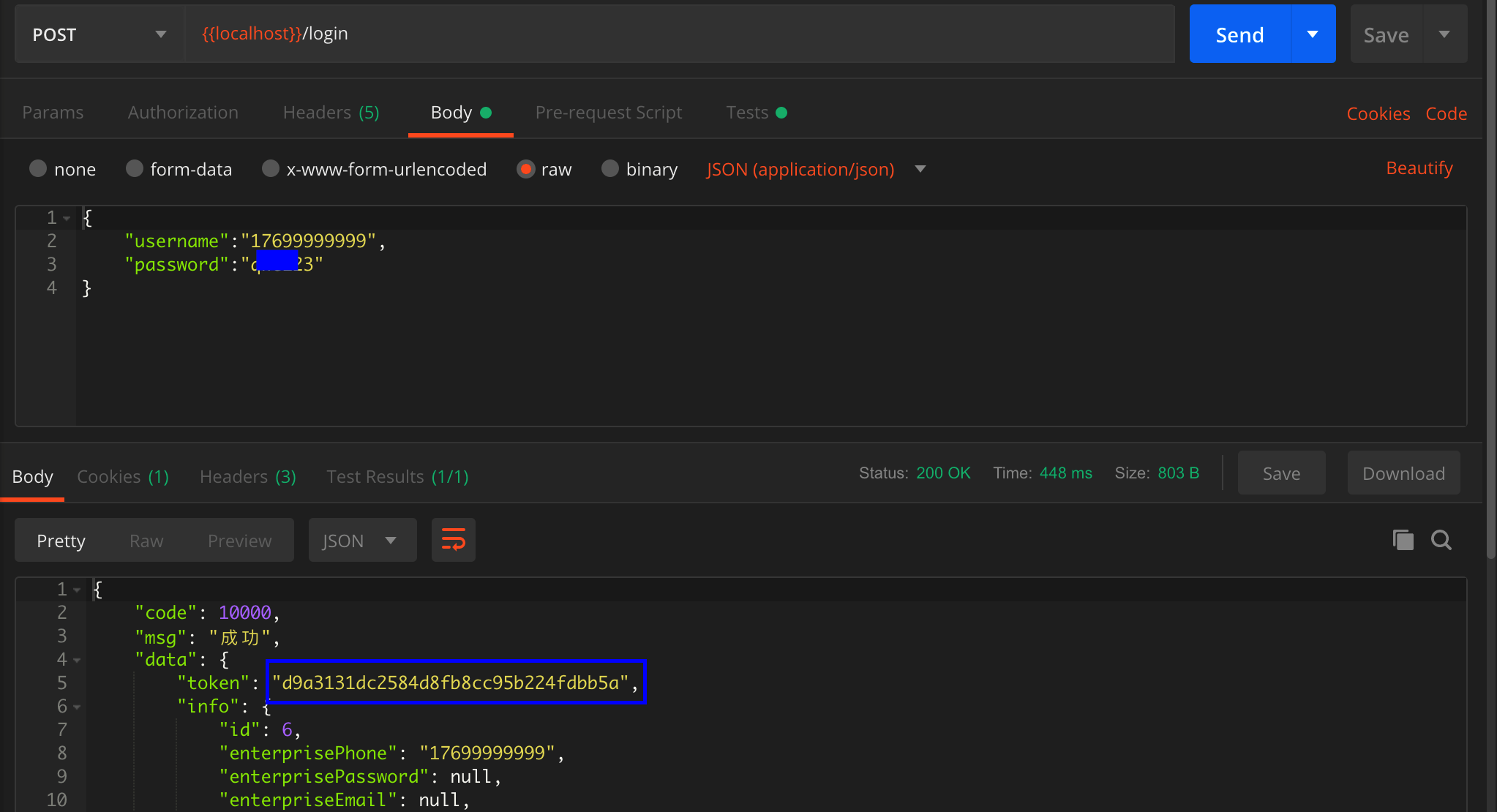Click the "msg" response line
Screen dimensions: 1497x812
click(208, 637)
